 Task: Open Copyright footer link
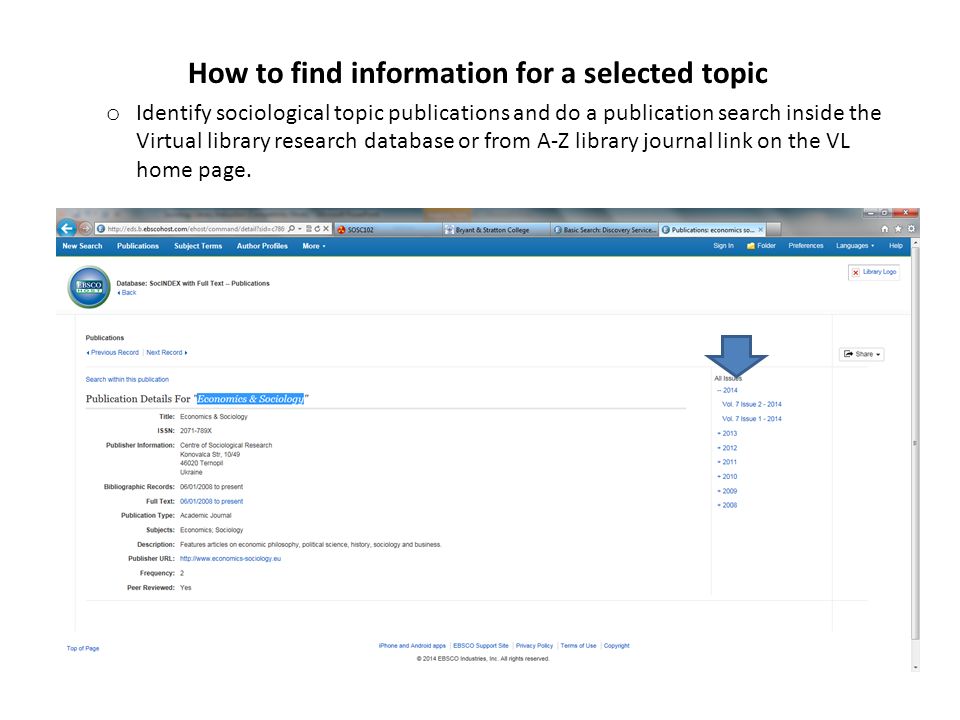pos(617,646)
